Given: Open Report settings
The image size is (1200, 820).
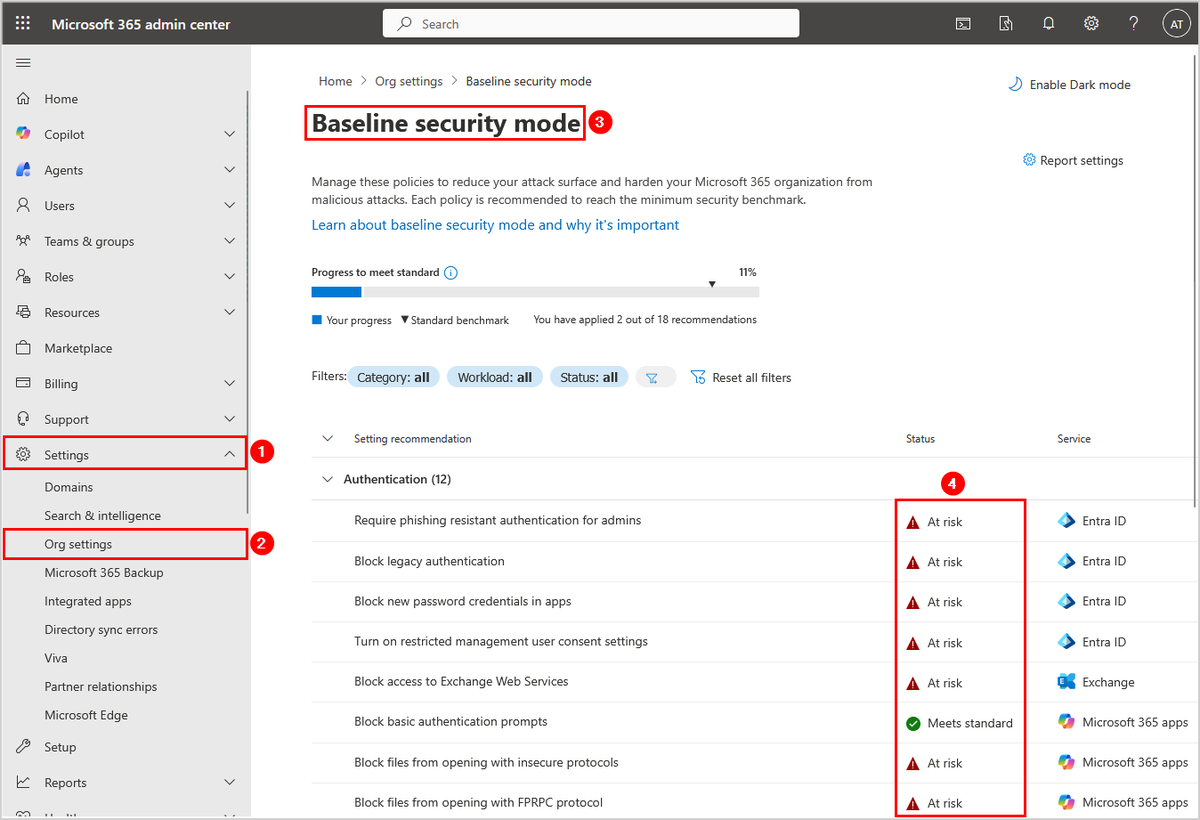Looking at the screenshot, I should (x=1073, y=160).
